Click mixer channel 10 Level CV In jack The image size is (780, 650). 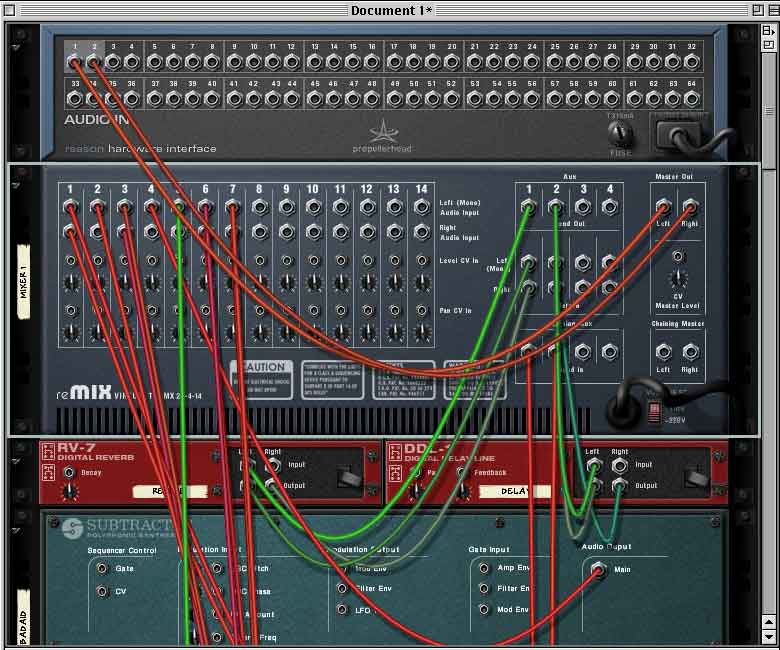313,260
